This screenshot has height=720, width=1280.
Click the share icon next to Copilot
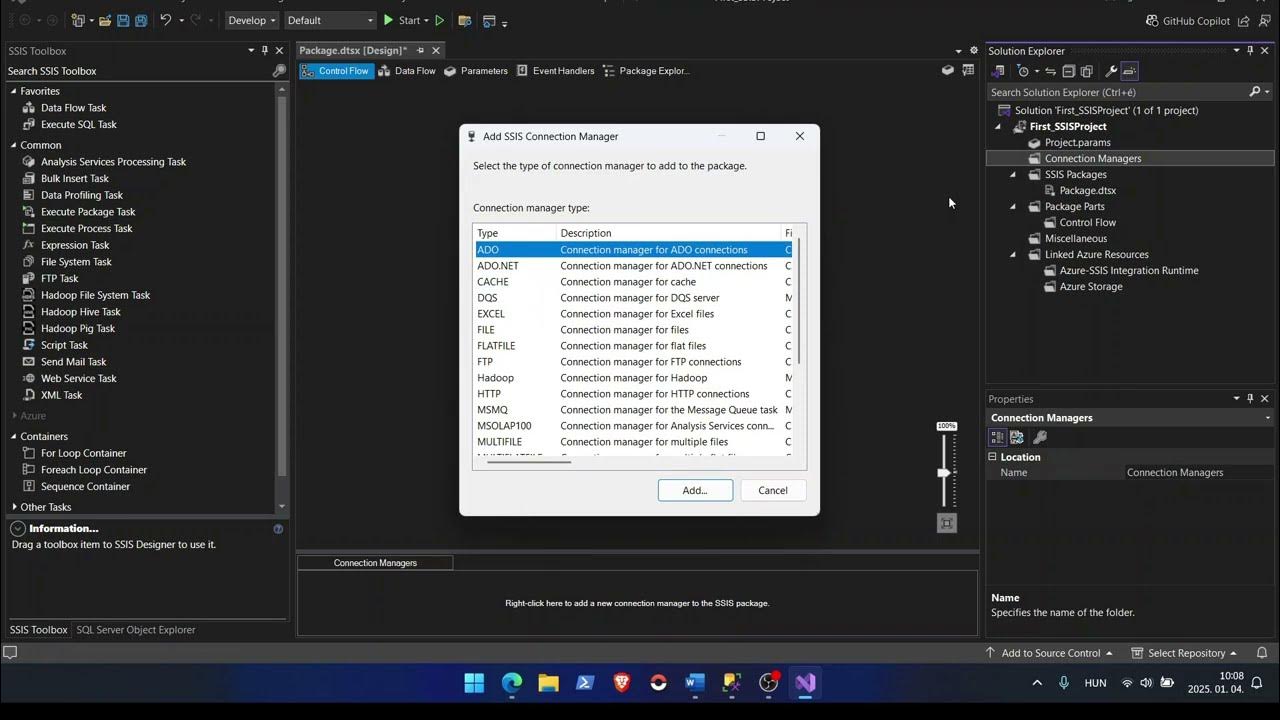(x=1243, y=20)
